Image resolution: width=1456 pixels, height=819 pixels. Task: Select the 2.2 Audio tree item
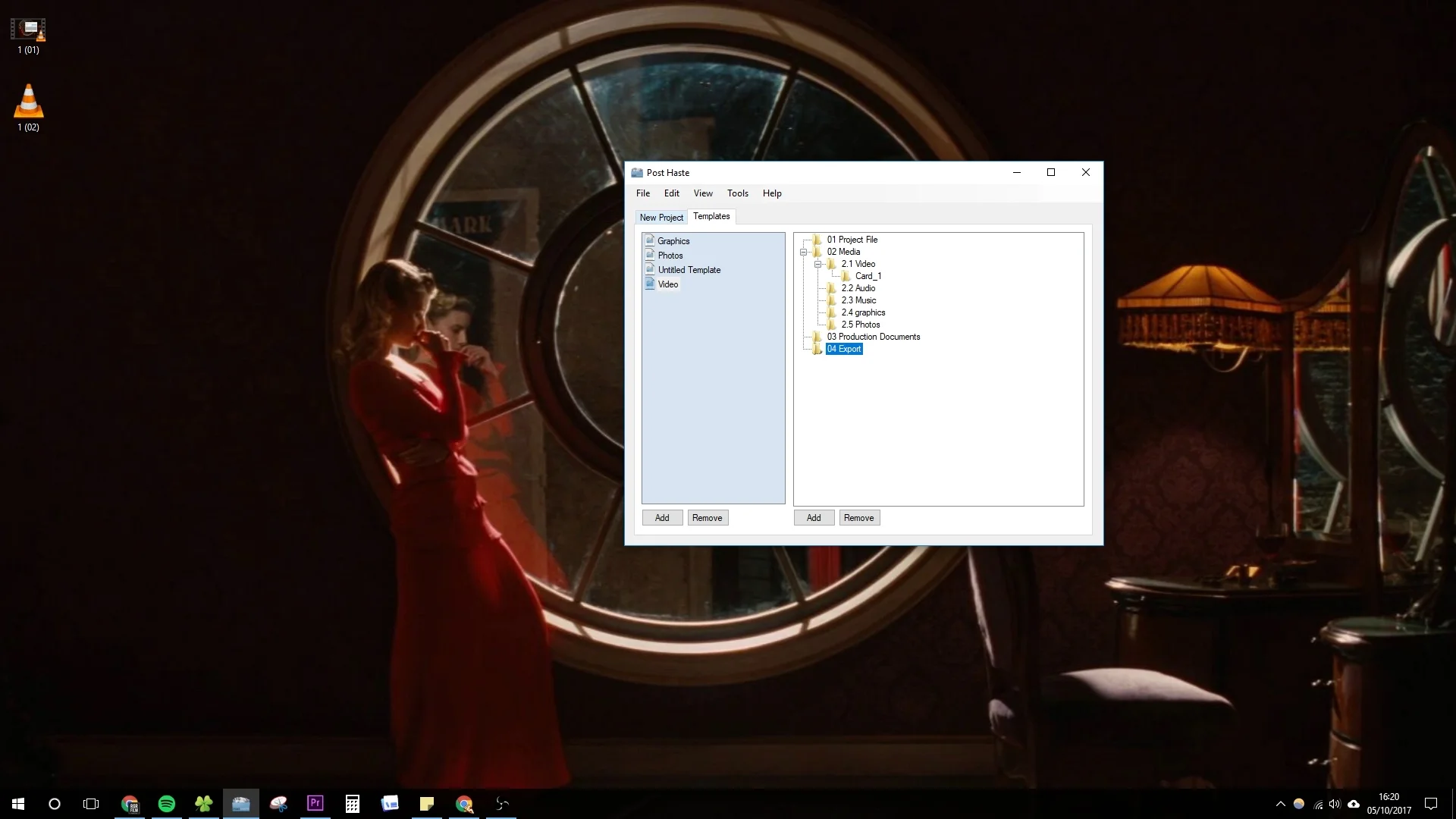click(858, 288)
